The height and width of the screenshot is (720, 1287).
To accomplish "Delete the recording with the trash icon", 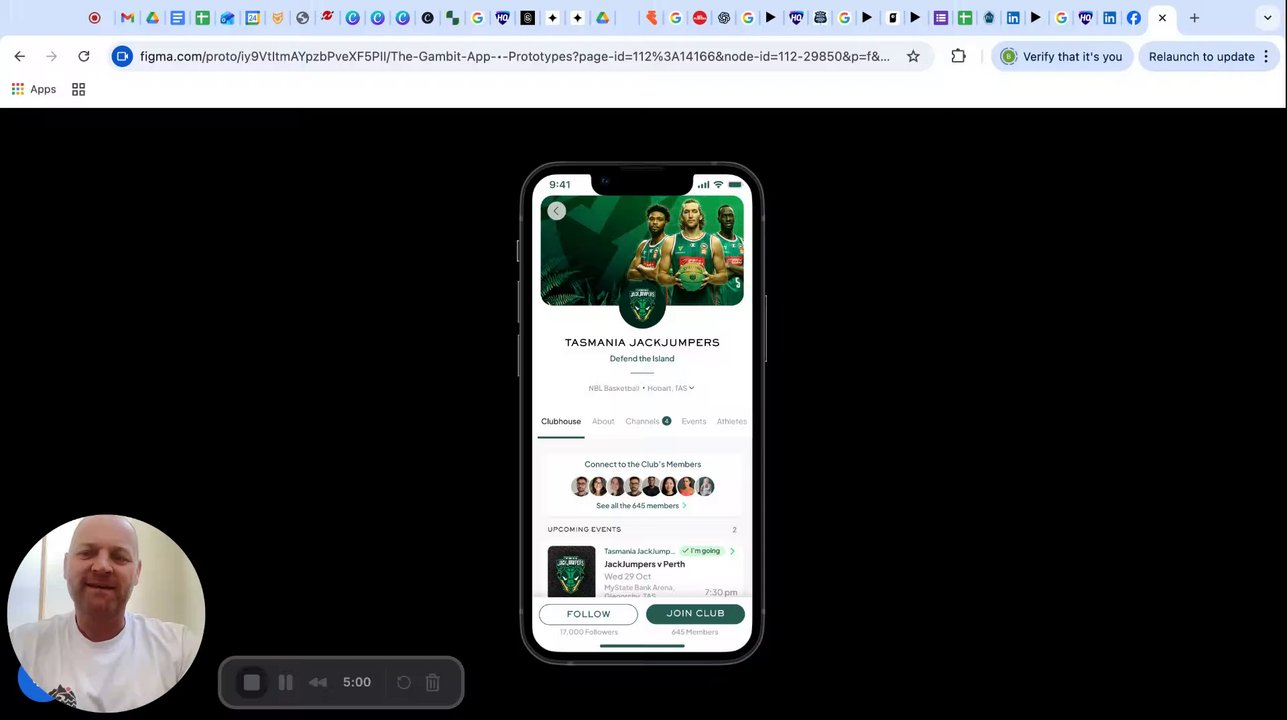I will pyautogui.click(x=433, y=682).
